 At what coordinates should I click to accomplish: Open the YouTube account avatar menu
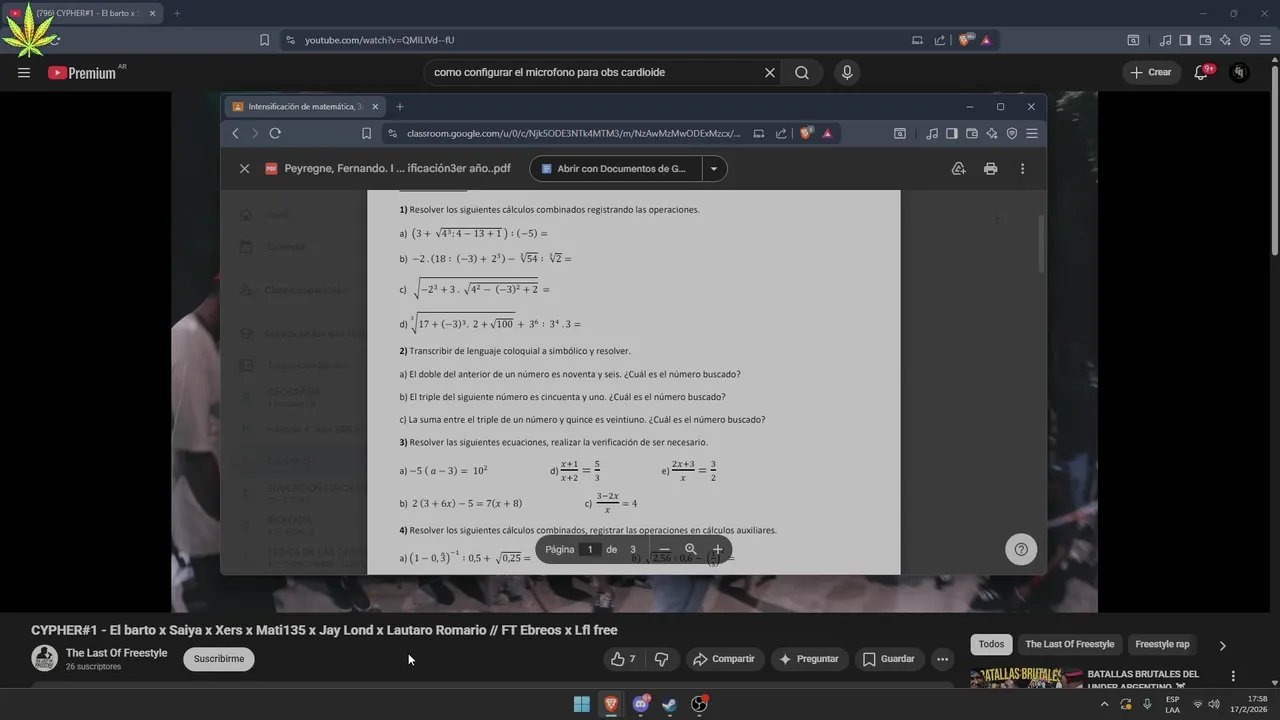click(1240, 72)
